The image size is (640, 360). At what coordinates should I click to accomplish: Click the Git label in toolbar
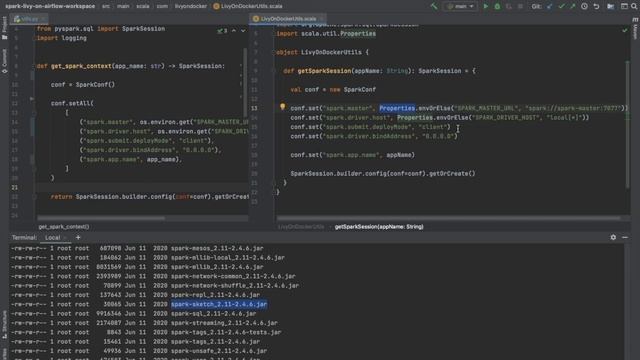point(536,6)
